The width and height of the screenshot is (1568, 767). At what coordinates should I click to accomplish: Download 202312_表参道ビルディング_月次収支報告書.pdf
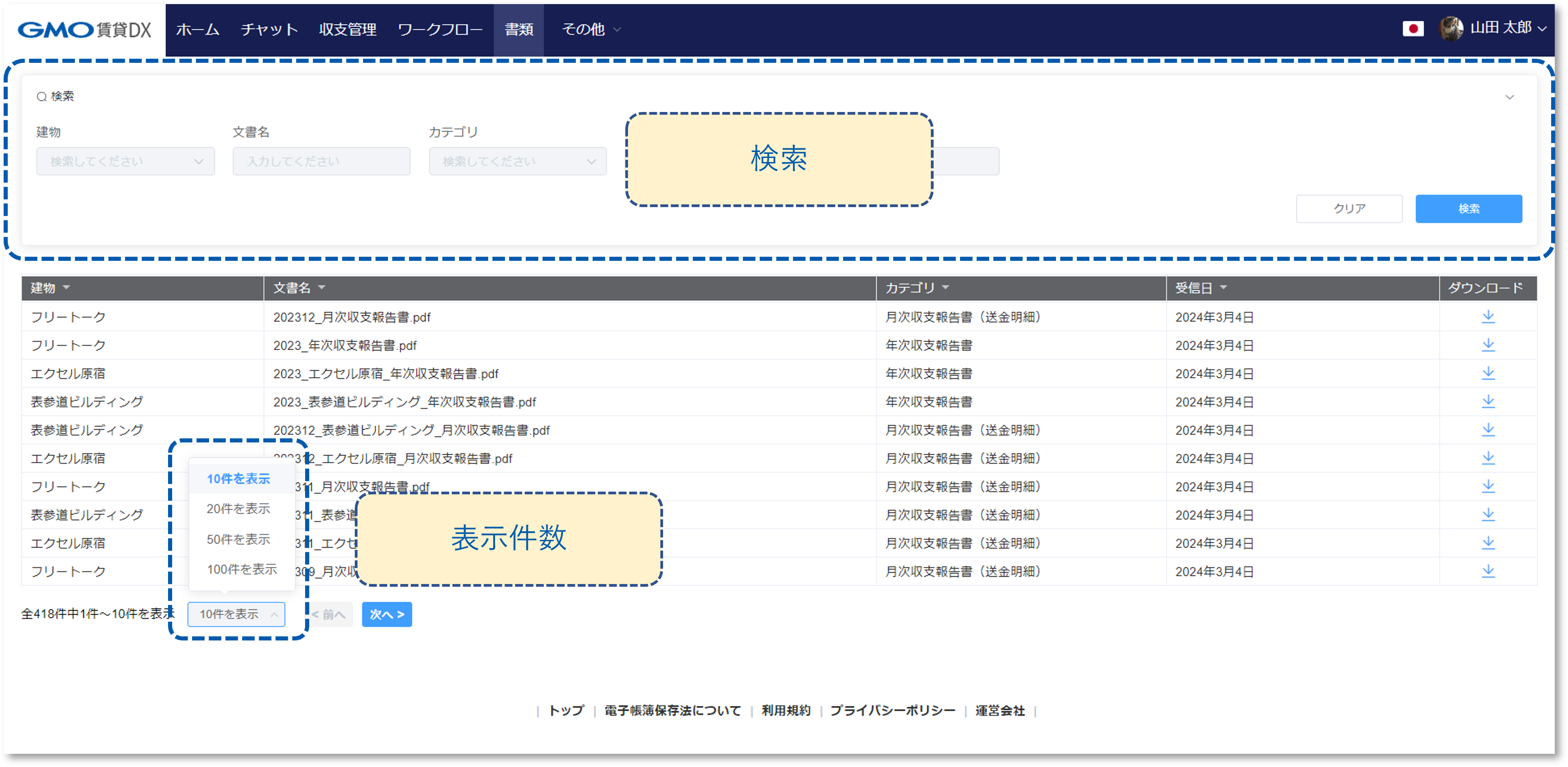pos(1489,429)
